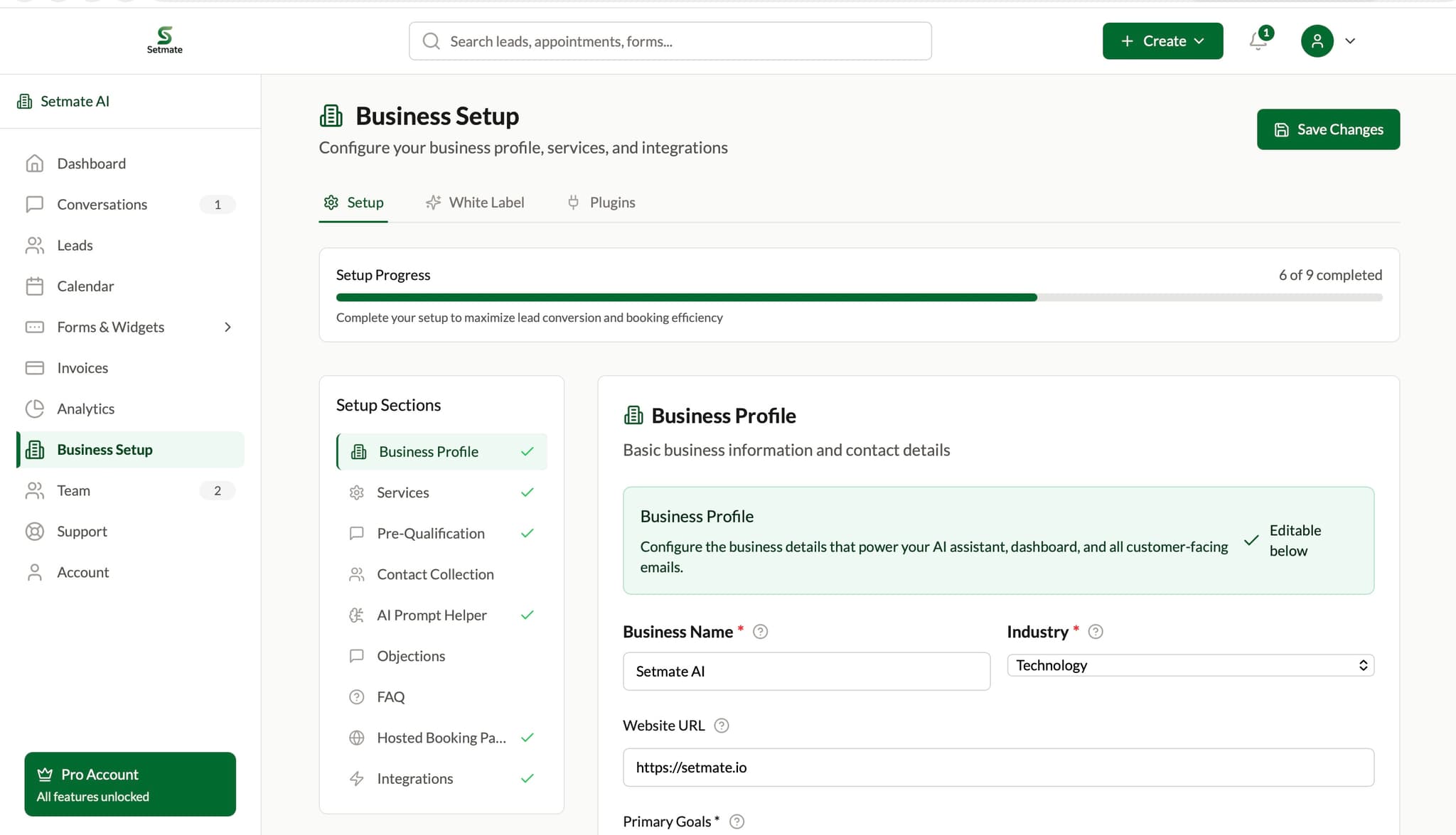Open the Plugins tab
The width and height of the screenshot is (1456, 835).
tap(601, 202)
